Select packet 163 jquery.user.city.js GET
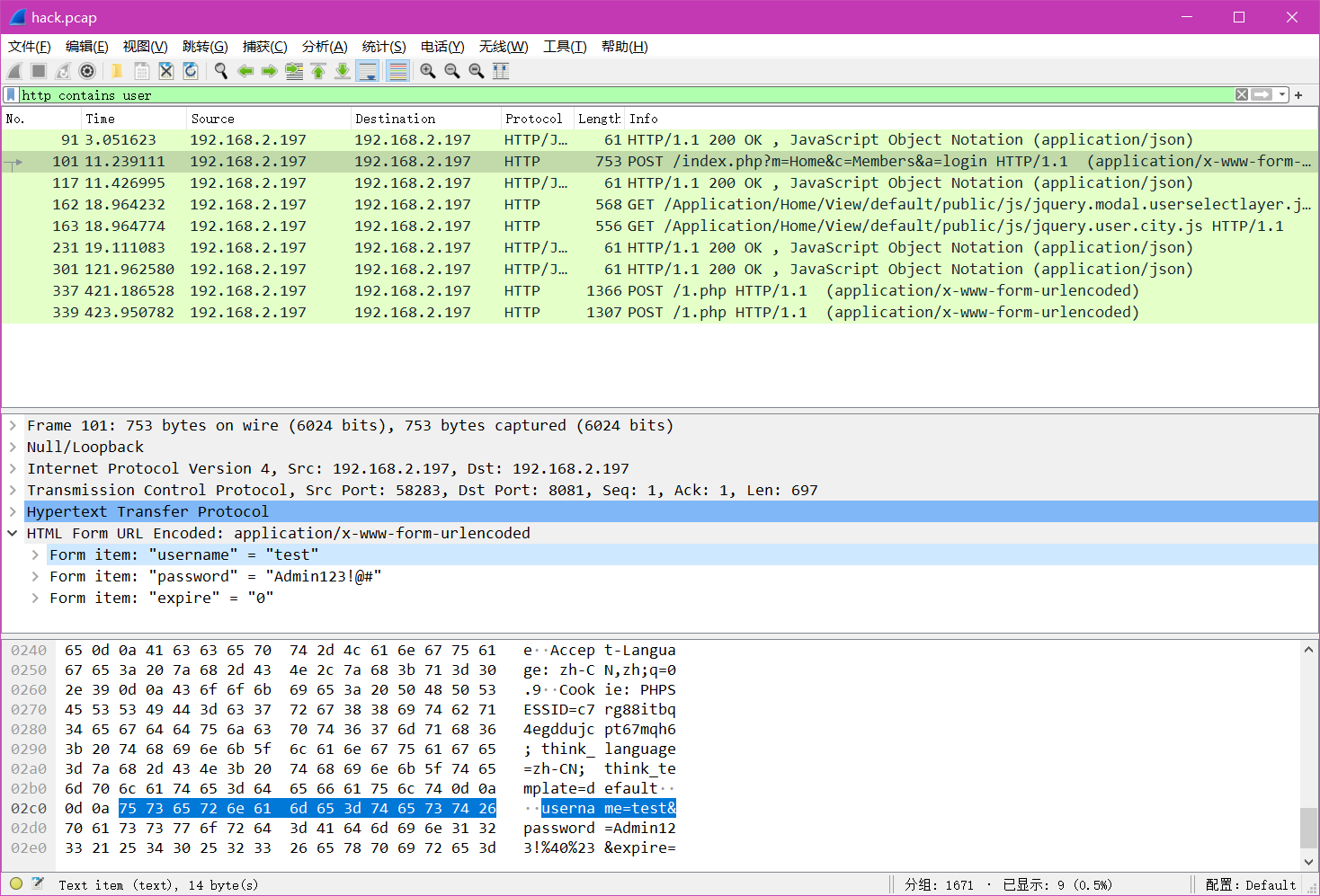This screenshot has width=1320, height=896. coord(660,226)
